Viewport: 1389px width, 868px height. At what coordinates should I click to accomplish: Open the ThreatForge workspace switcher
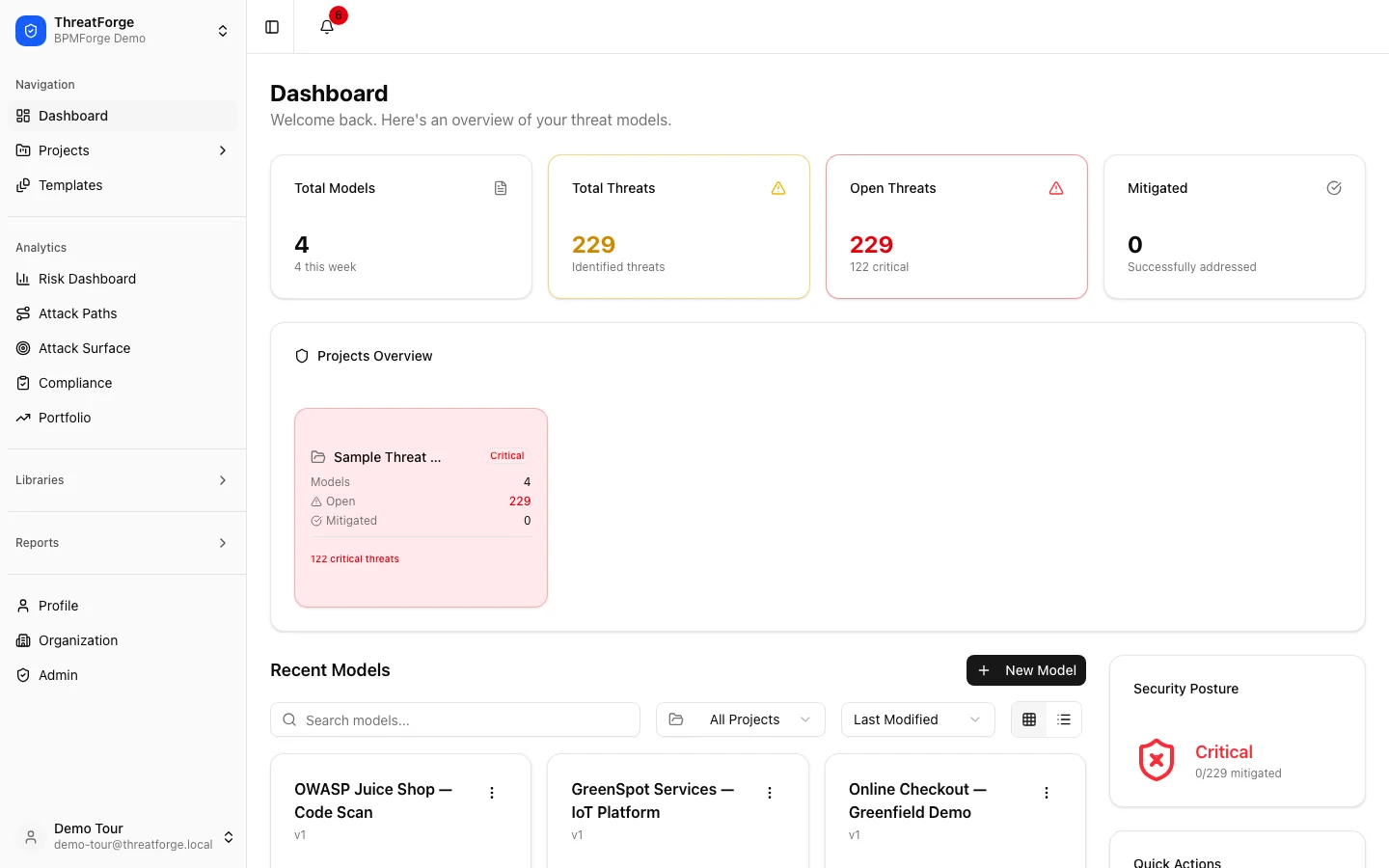123,31
